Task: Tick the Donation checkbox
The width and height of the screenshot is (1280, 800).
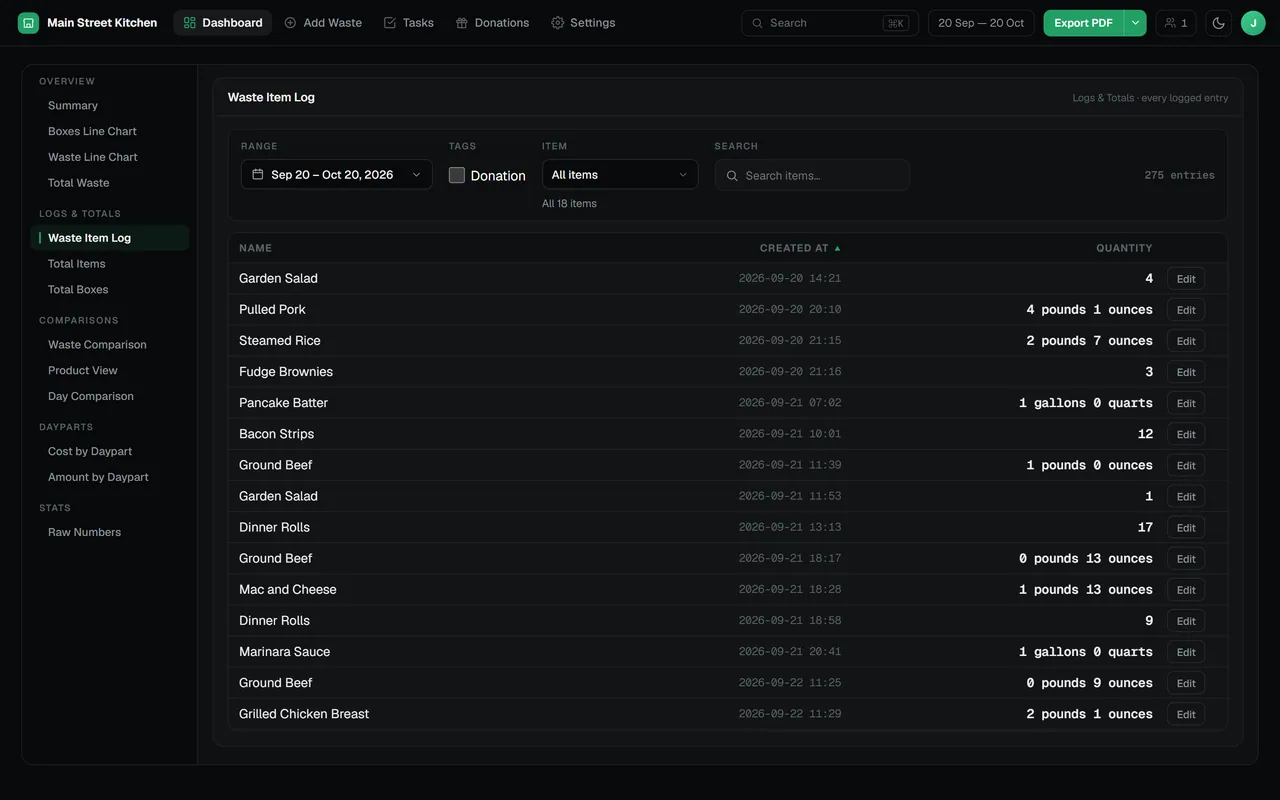Action: (x=457, y=175)
